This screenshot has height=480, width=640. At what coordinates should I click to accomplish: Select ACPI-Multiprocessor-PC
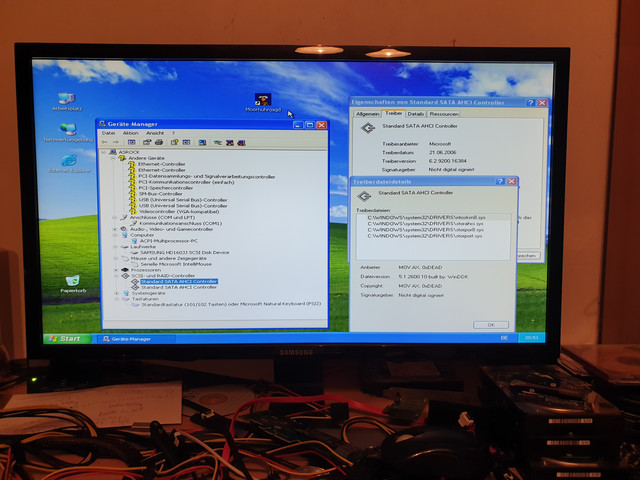tap(169, 241)
